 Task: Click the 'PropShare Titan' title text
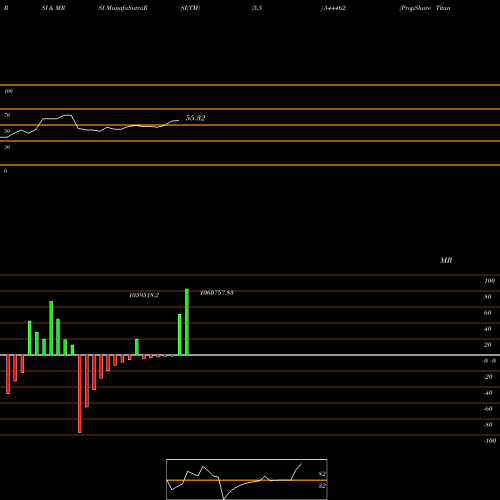pos(425,8)
